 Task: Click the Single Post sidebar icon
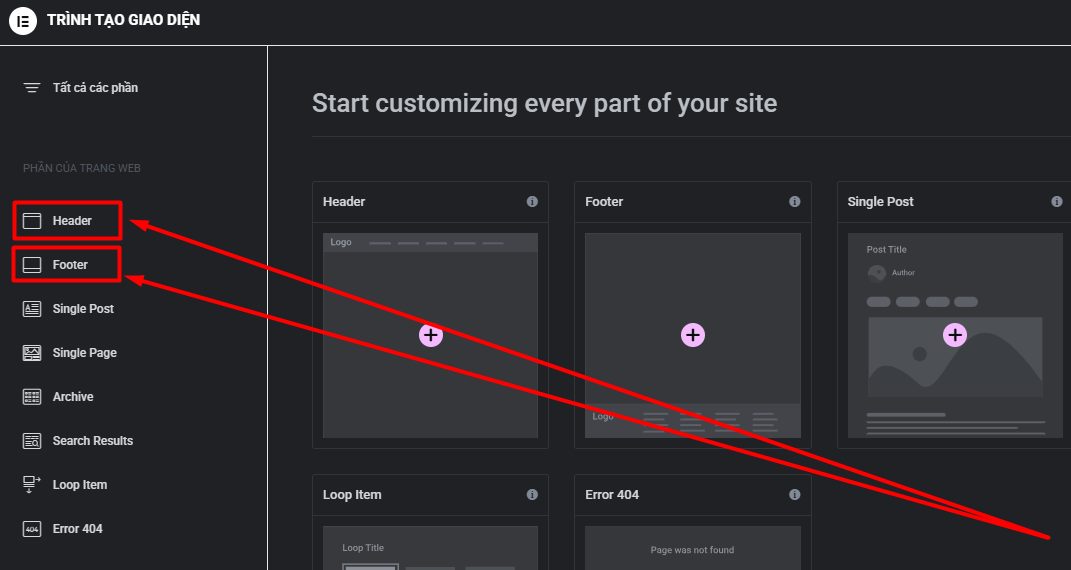click(x=32, y=309)
